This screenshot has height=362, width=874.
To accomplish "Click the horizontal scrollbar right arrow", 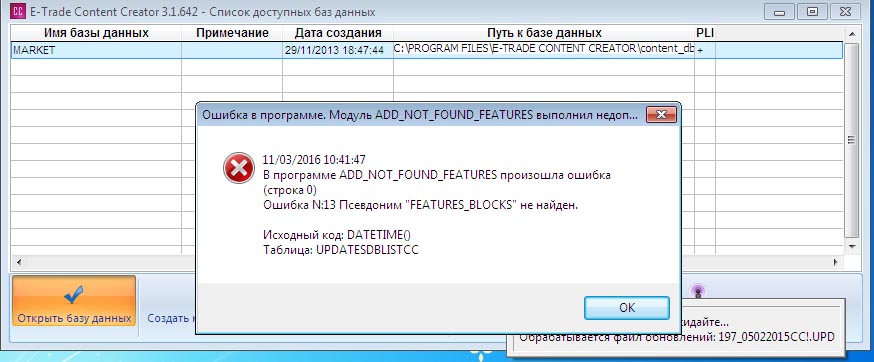I will coord(836,261).
